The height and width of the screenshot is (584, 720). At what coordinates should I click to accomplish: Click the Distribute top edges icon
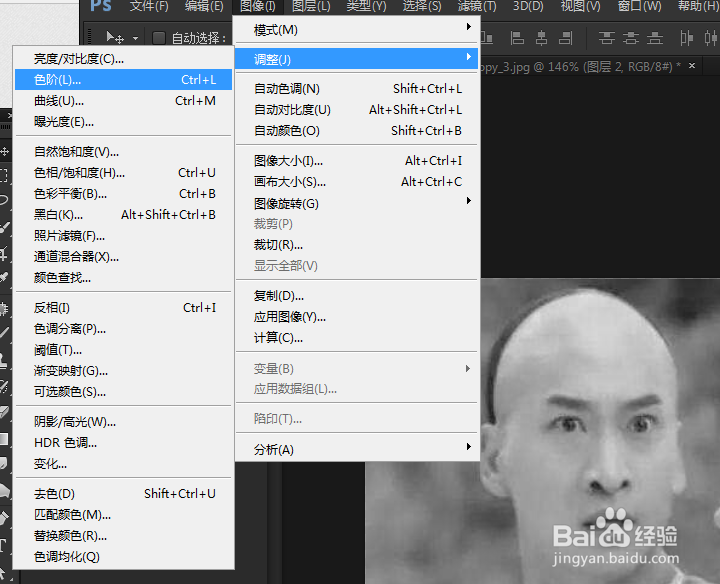[607, 38]
